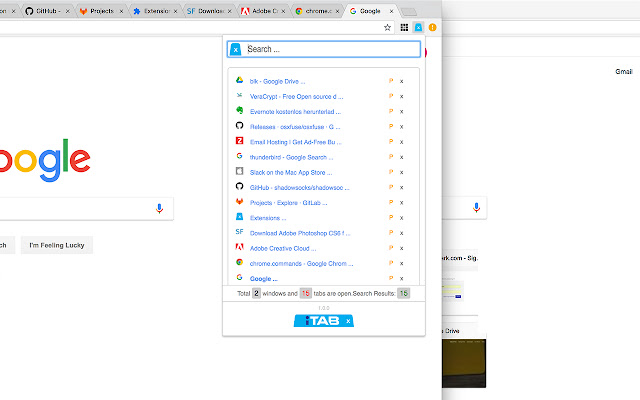Screen dimensions: 640x400
Task: Pin the Releases osxfuse tab
Action: [391, 126]
